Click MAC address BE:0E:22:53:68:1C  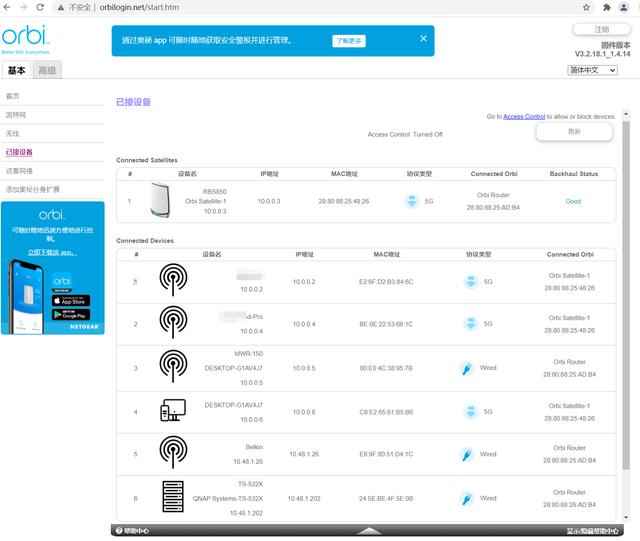coord(386,324)
